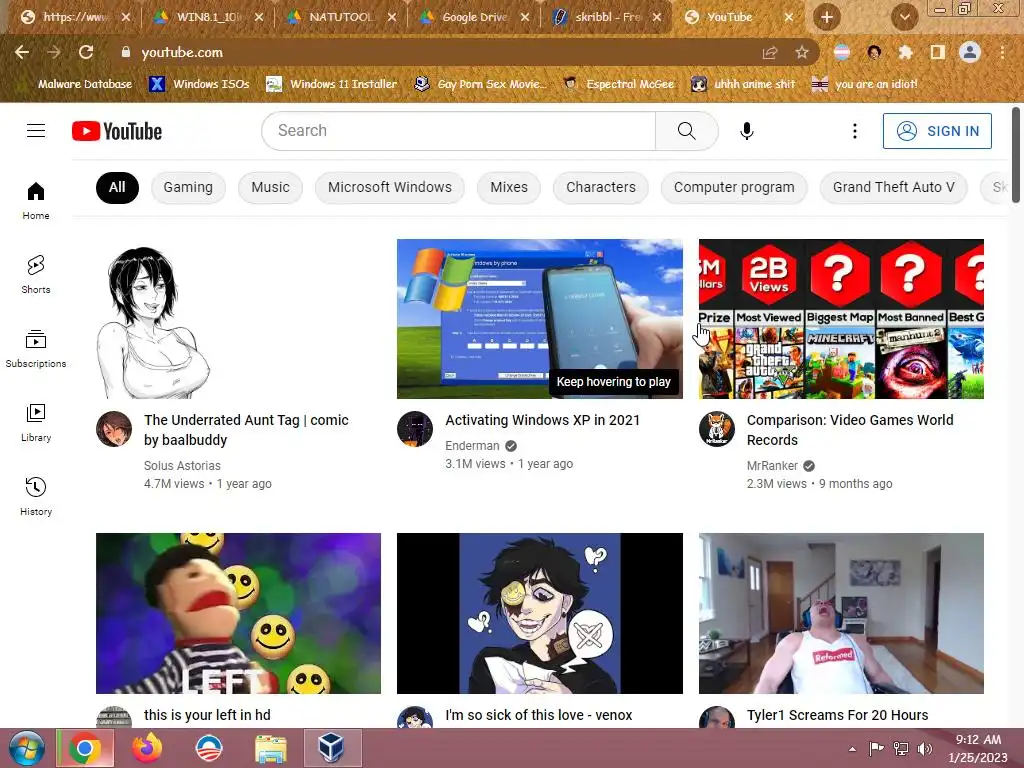This screenshot has width=1024, height=768.
Task: Open the YouTube hamburger guide menu
Action: click(36, 131)
